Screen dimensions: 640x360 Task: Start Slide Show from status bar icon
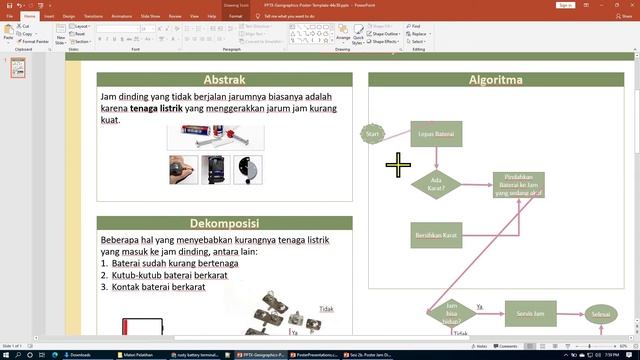(x=568, y=346)
